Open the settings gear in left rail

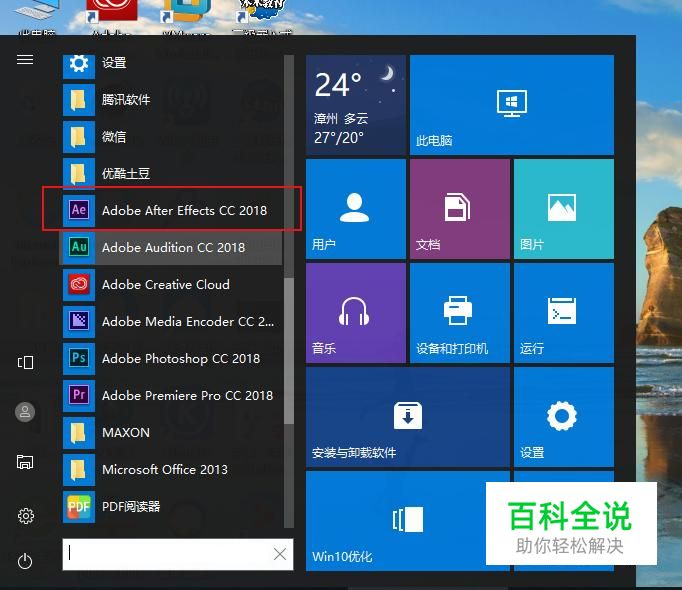tap(25, 516)
